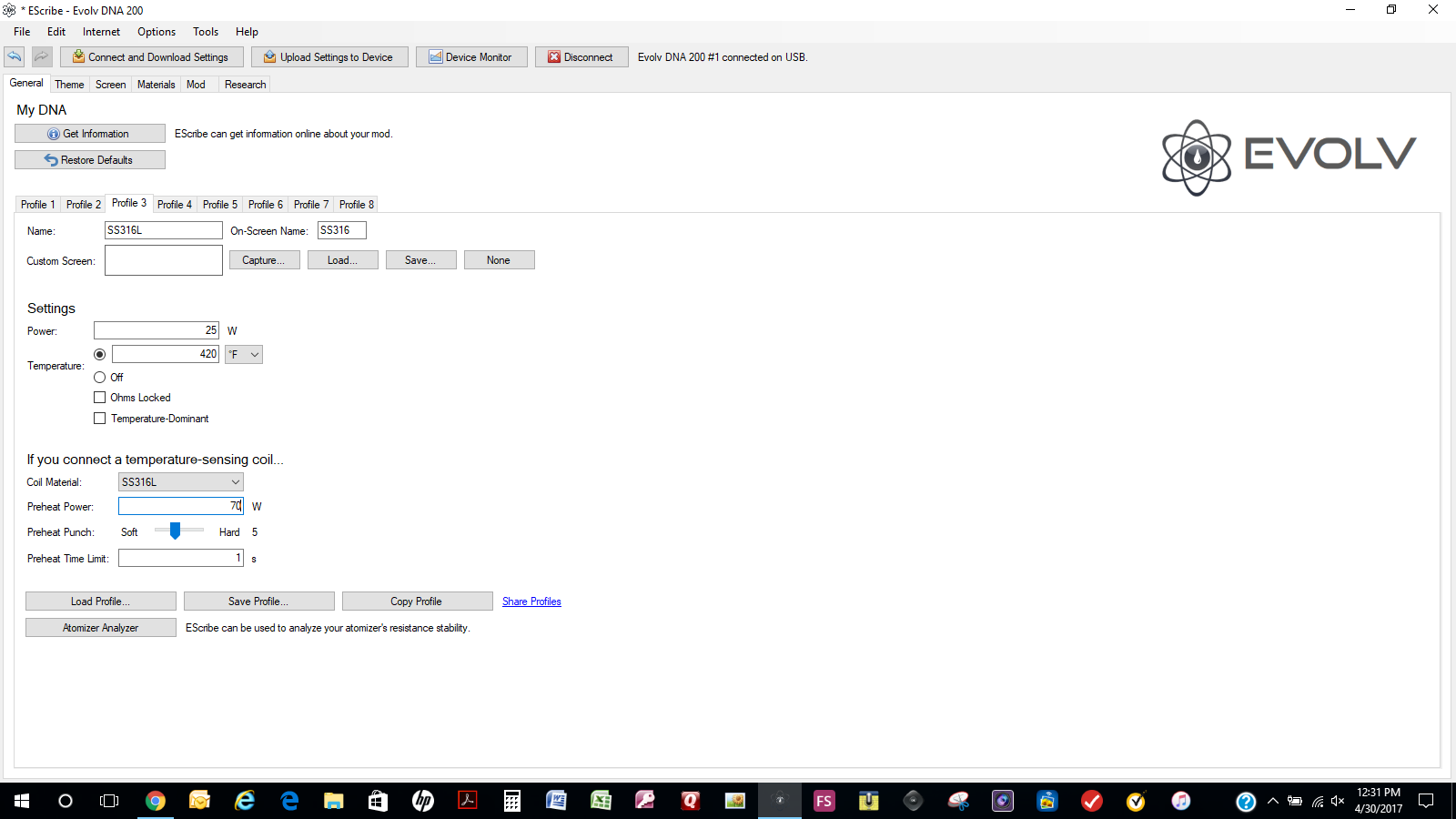Viewport: 1456px width, 819px height.
Task: Open the temperature unit °F dropdown
Action: point(244,355)
